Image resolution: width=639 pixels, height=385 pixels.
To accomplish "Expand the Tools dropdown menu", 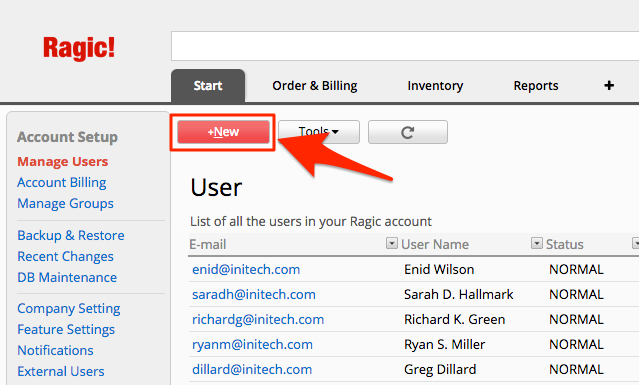I will 319,132.
